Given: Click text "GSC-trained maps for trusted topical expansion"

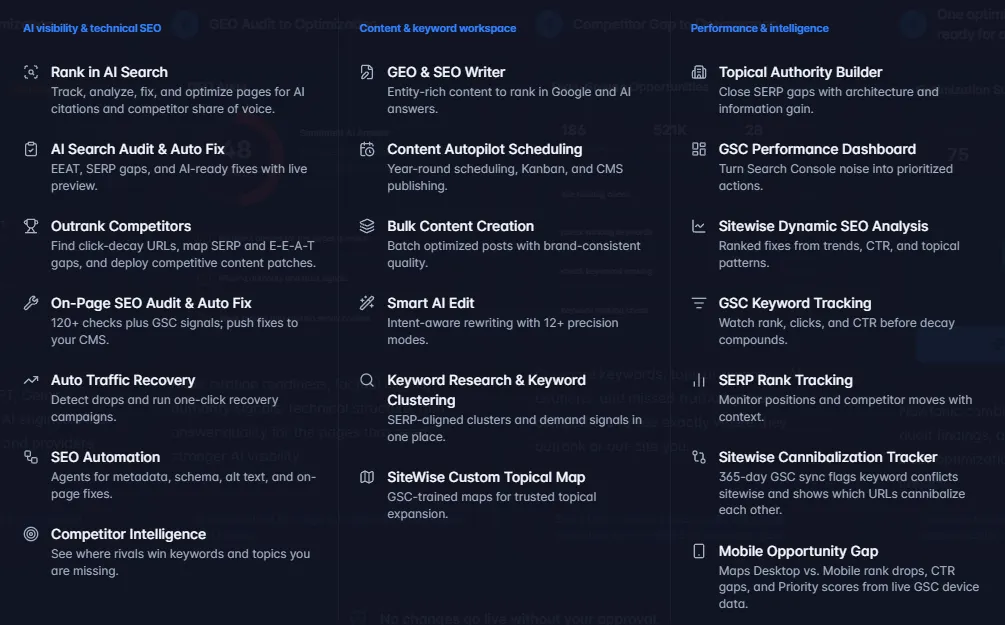Looking at the screenshot, I should pos(492,505).
